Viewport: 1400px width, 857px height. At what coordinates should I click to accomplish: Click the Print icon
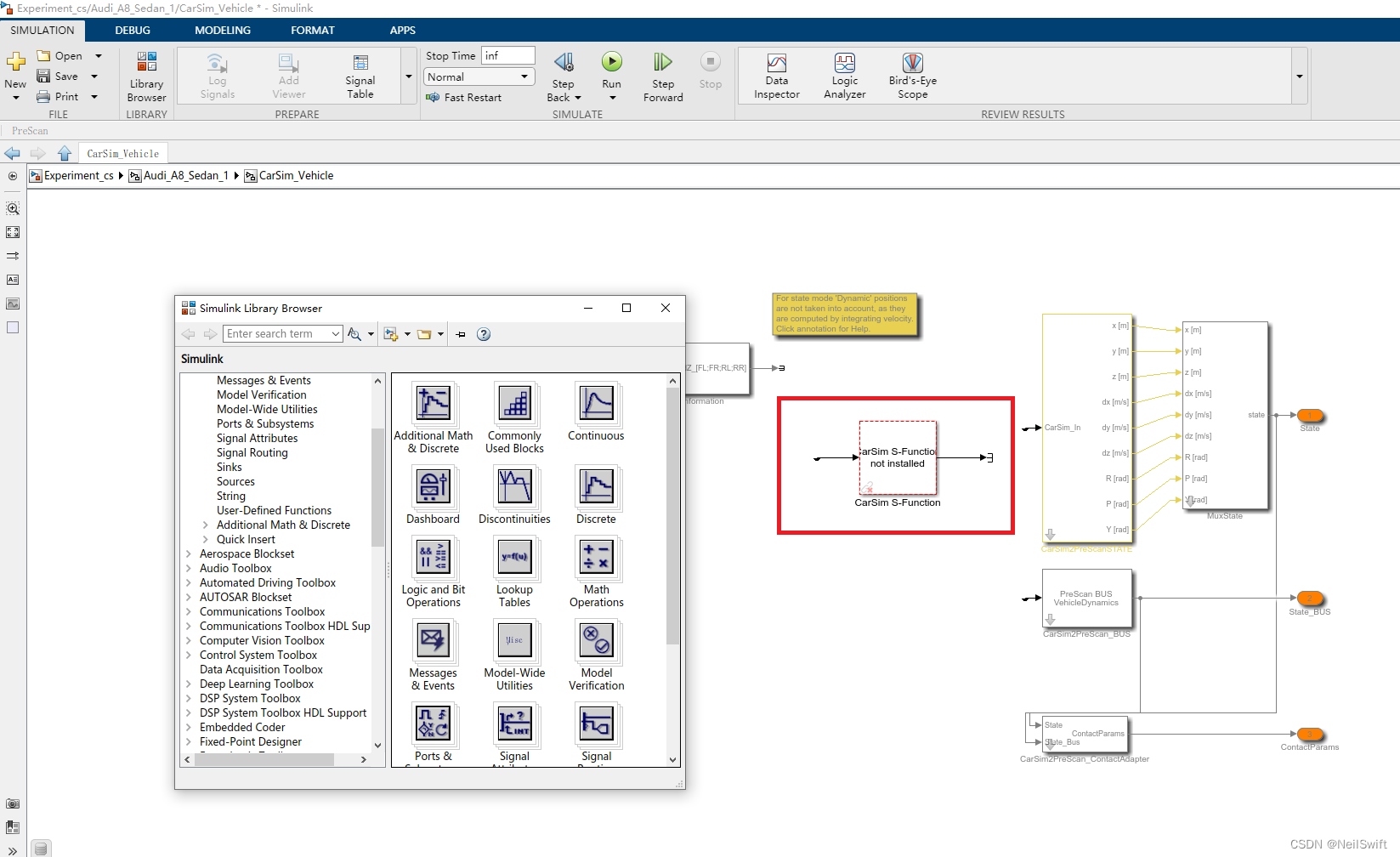tap(43, 97)
